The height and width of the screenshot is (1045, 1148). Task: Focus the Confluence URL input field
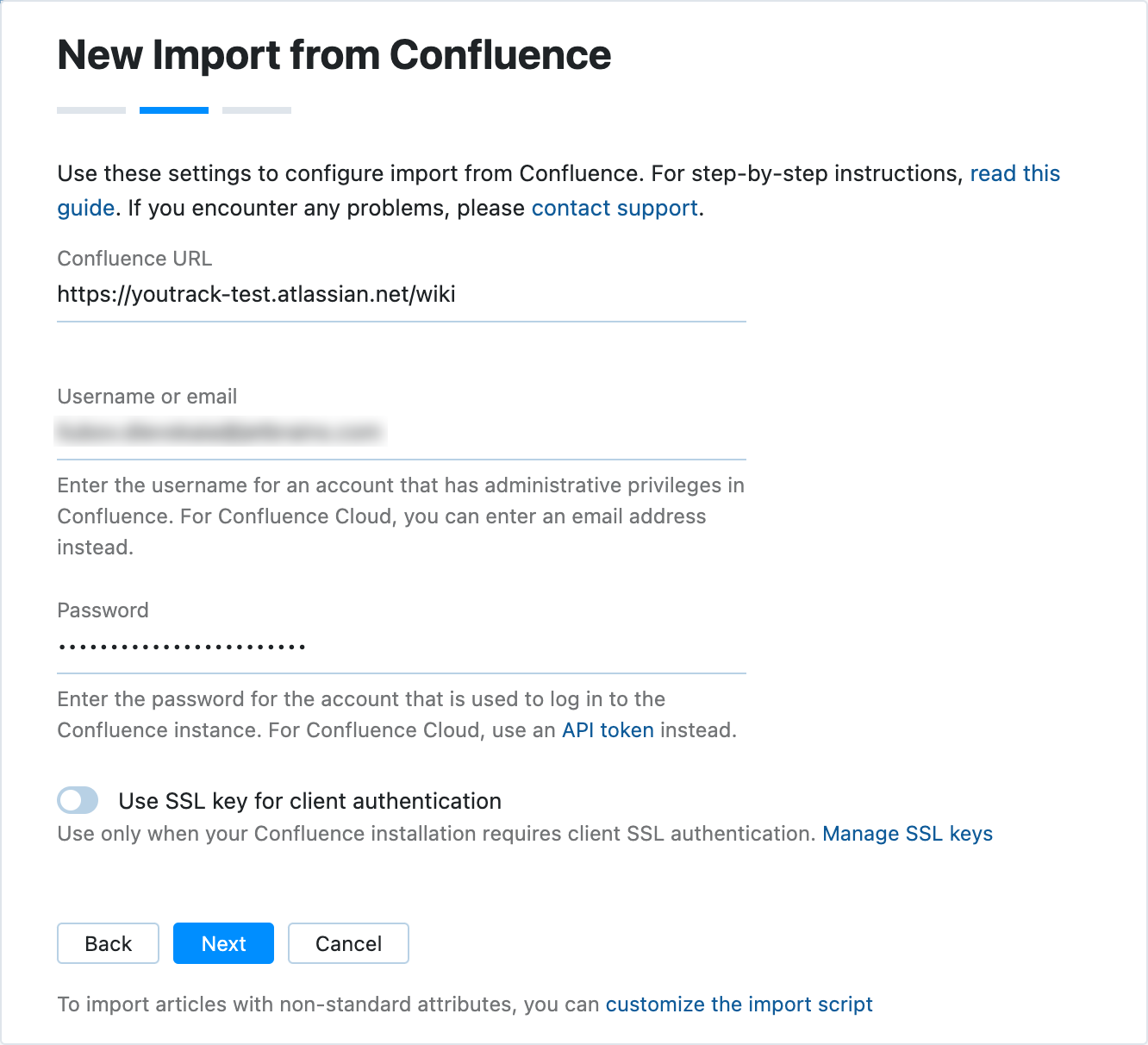pyautogui.click(x=401, y=295)
